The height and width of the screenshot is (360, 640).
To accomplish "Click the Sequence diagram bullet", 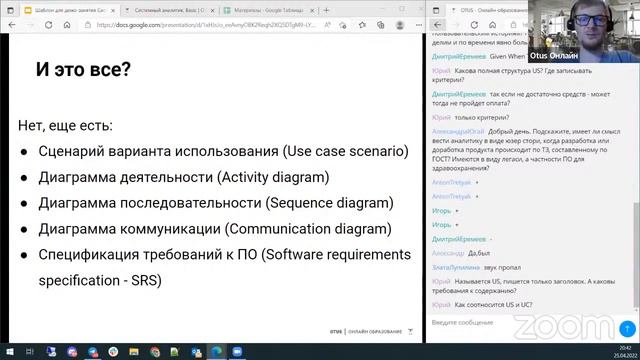I will pos(216,203).
